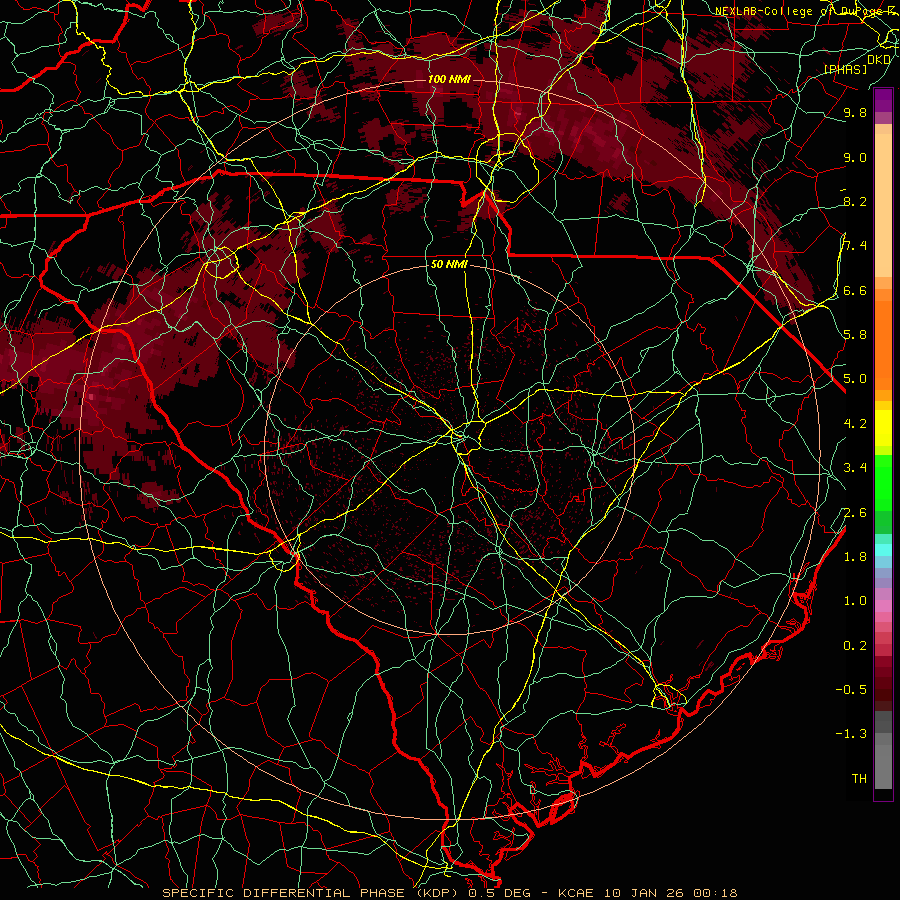Click the "50 NMI" range ring label

[x=449, y=264]
